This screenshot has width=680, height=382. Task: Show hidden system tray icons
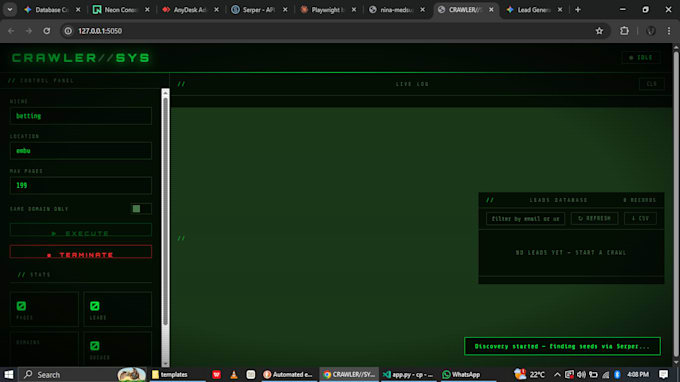[x=557, y=374]
